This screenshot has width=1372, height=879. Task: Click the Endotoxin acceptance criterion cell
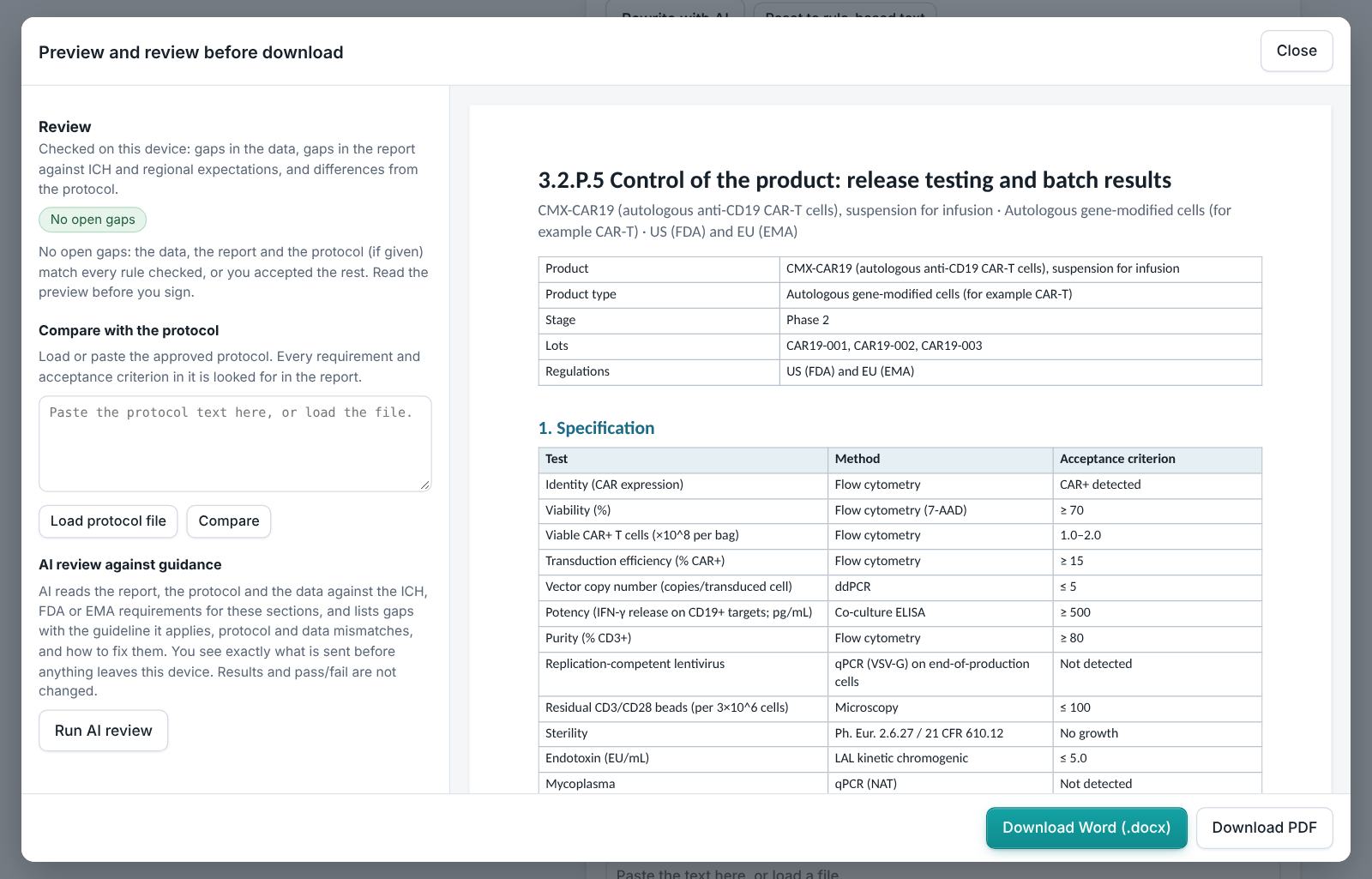tap(1157, 758)
